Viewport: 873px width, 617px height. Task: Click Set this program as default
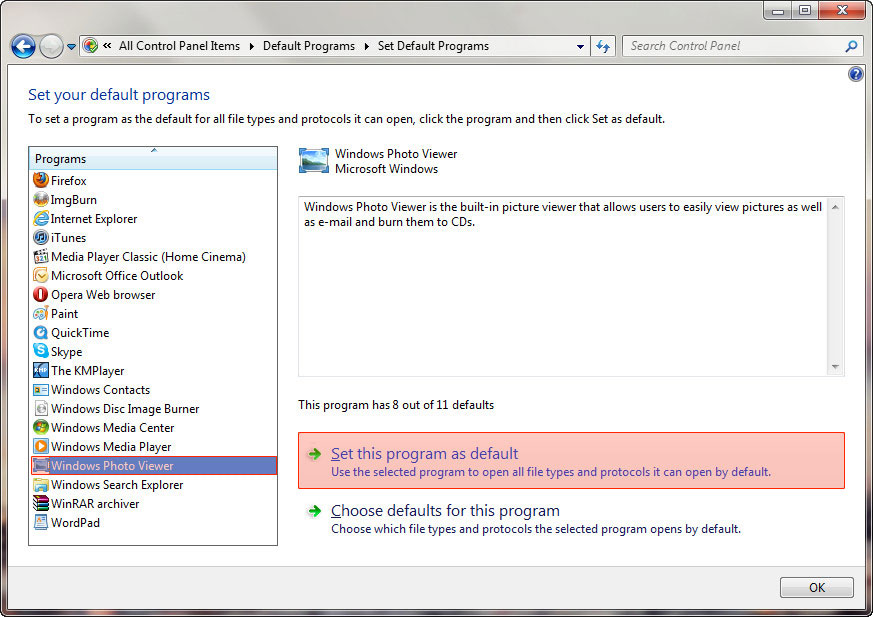click(571, 461)
